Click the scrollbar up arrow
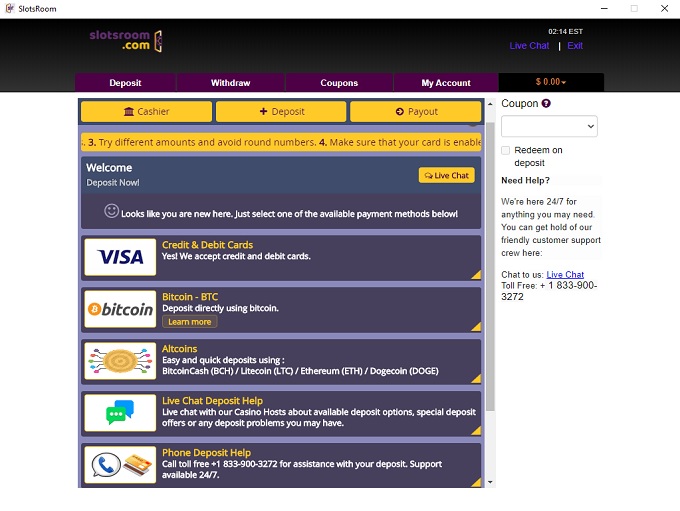This screenshot has height=511, width=680. (x=490, y=104)
